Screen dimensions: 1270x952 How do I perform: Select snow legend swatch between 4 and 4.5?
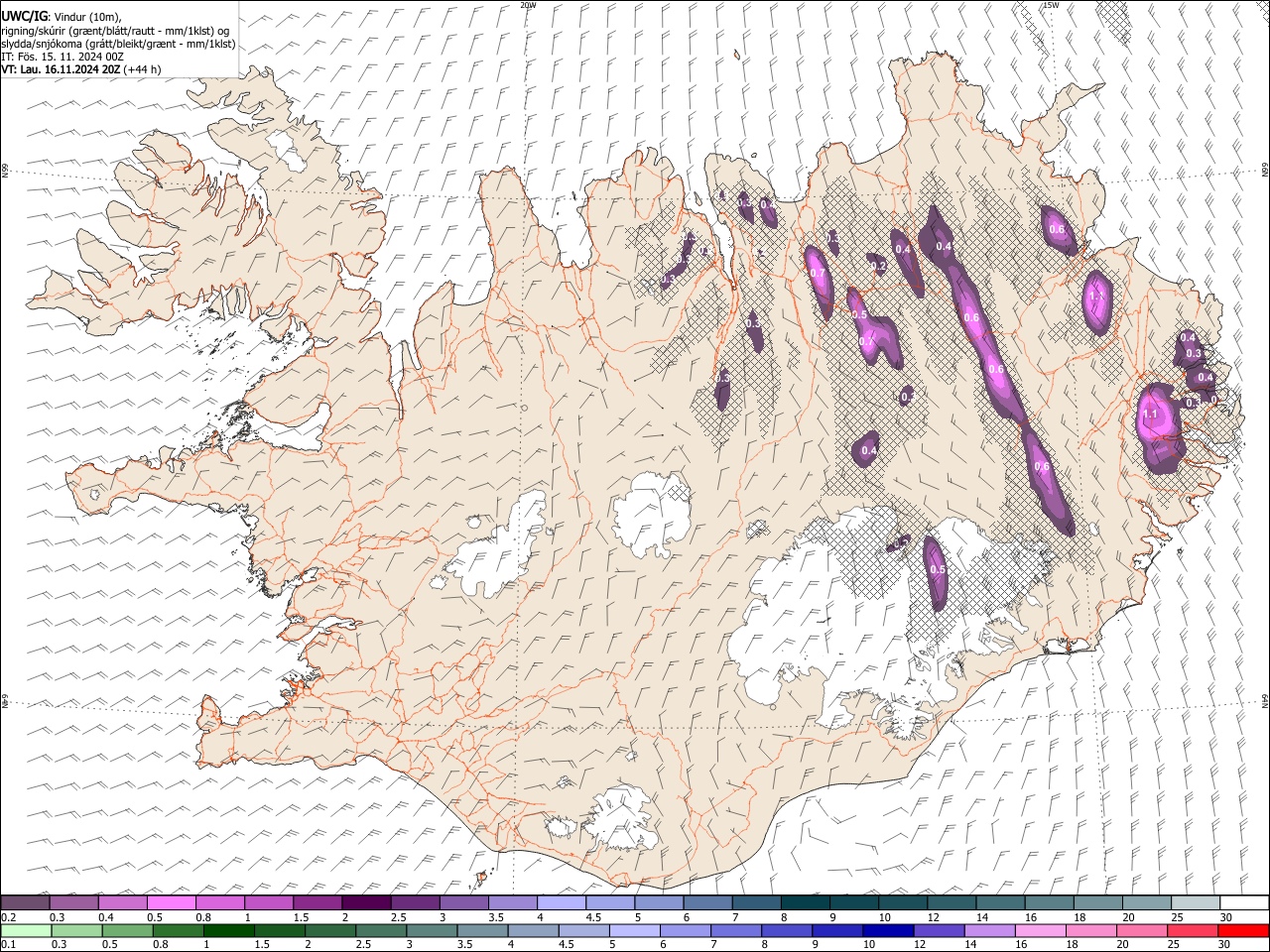click(561, 903)
